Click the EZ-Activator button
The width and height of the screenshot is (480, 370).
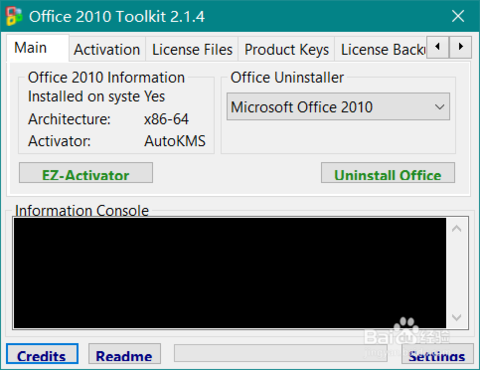[x=86, y=173]
